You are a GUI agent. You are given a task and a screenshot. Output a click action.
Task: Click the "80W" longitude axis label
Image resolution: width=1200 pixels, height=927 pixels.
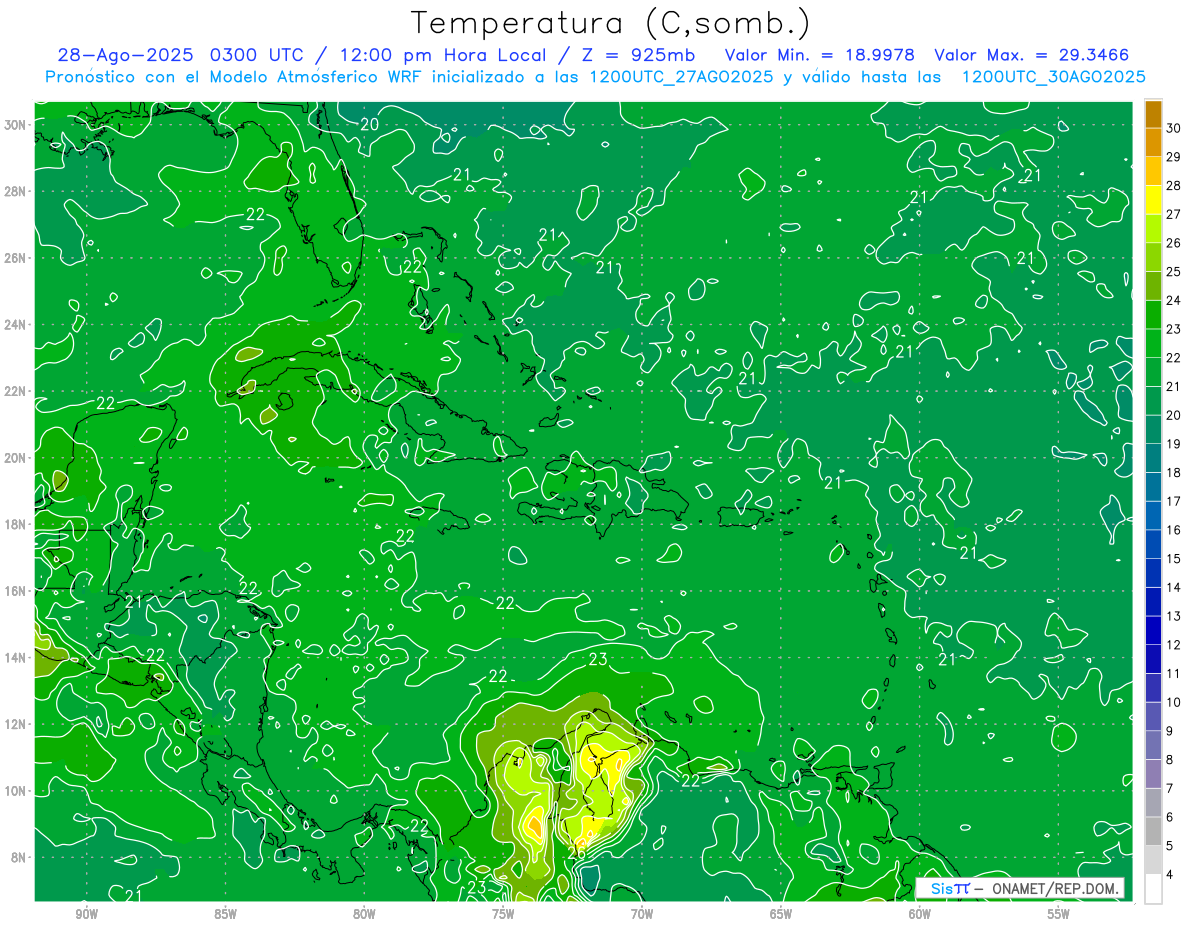(364, 912)
